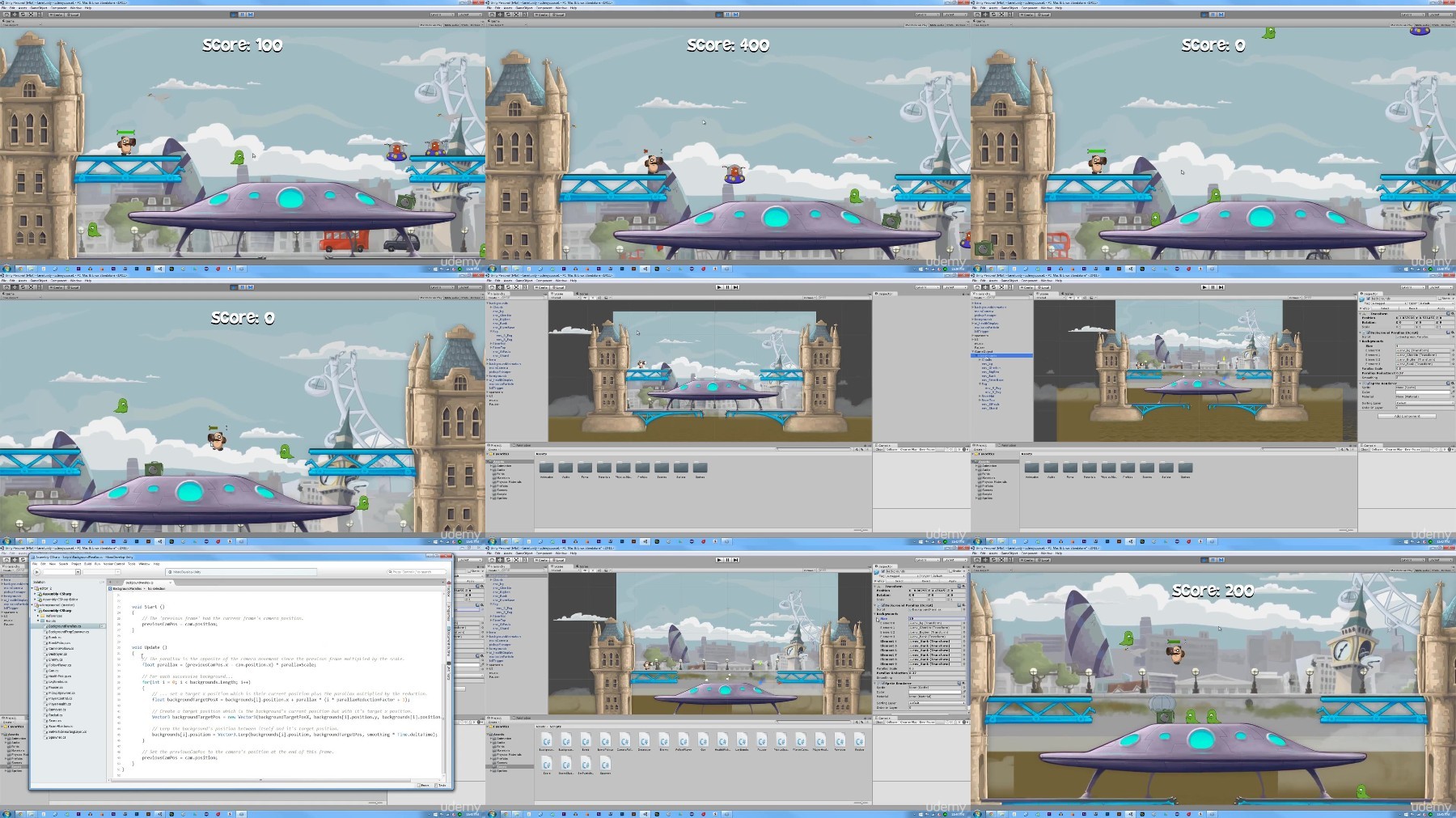Toggle the Static checkbox in inspector above Add Component
This screenshot has width=1456, height=818.
pos(1440,299)
